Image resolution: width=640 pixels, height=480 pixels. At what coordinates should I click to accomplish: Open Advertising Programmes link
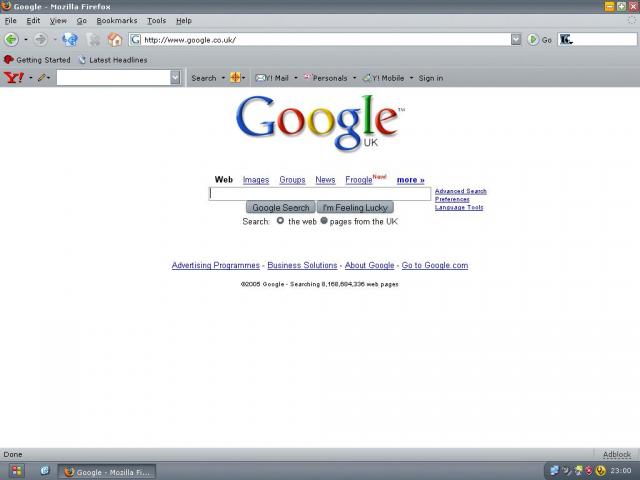pyautogui.click(x=216, y=265)
